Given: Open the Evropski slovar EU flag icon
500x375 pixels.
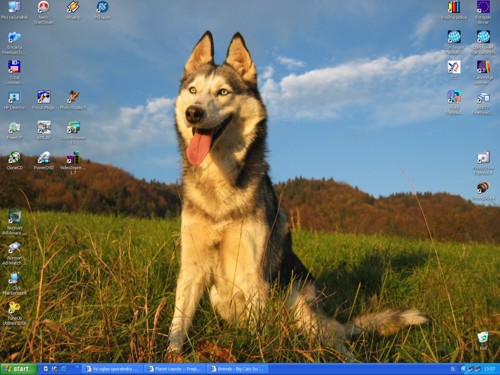Looking at the screenshot, I should (x=483, y=7).
